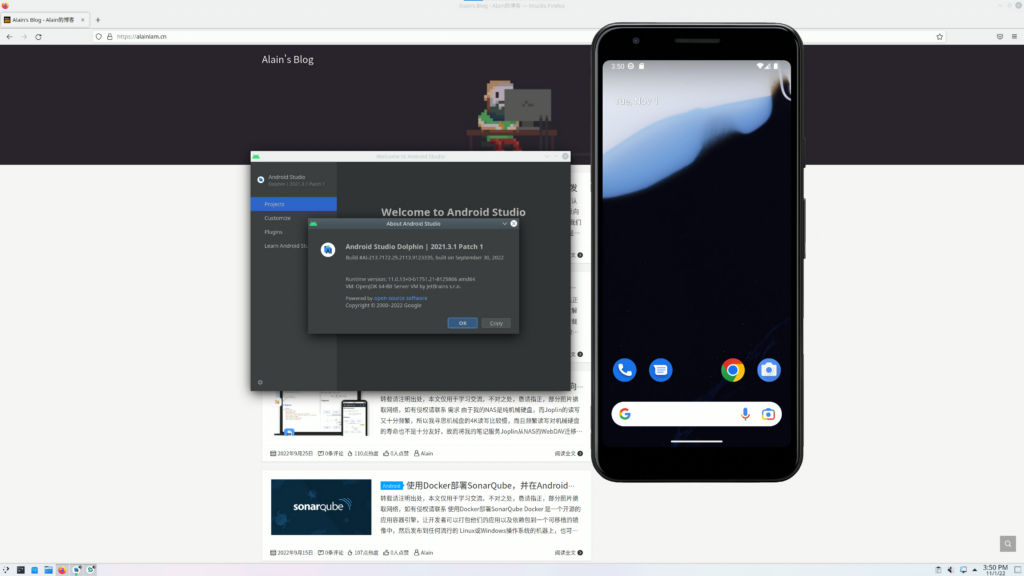Click the blog search button at page corner

point(1008,543)
